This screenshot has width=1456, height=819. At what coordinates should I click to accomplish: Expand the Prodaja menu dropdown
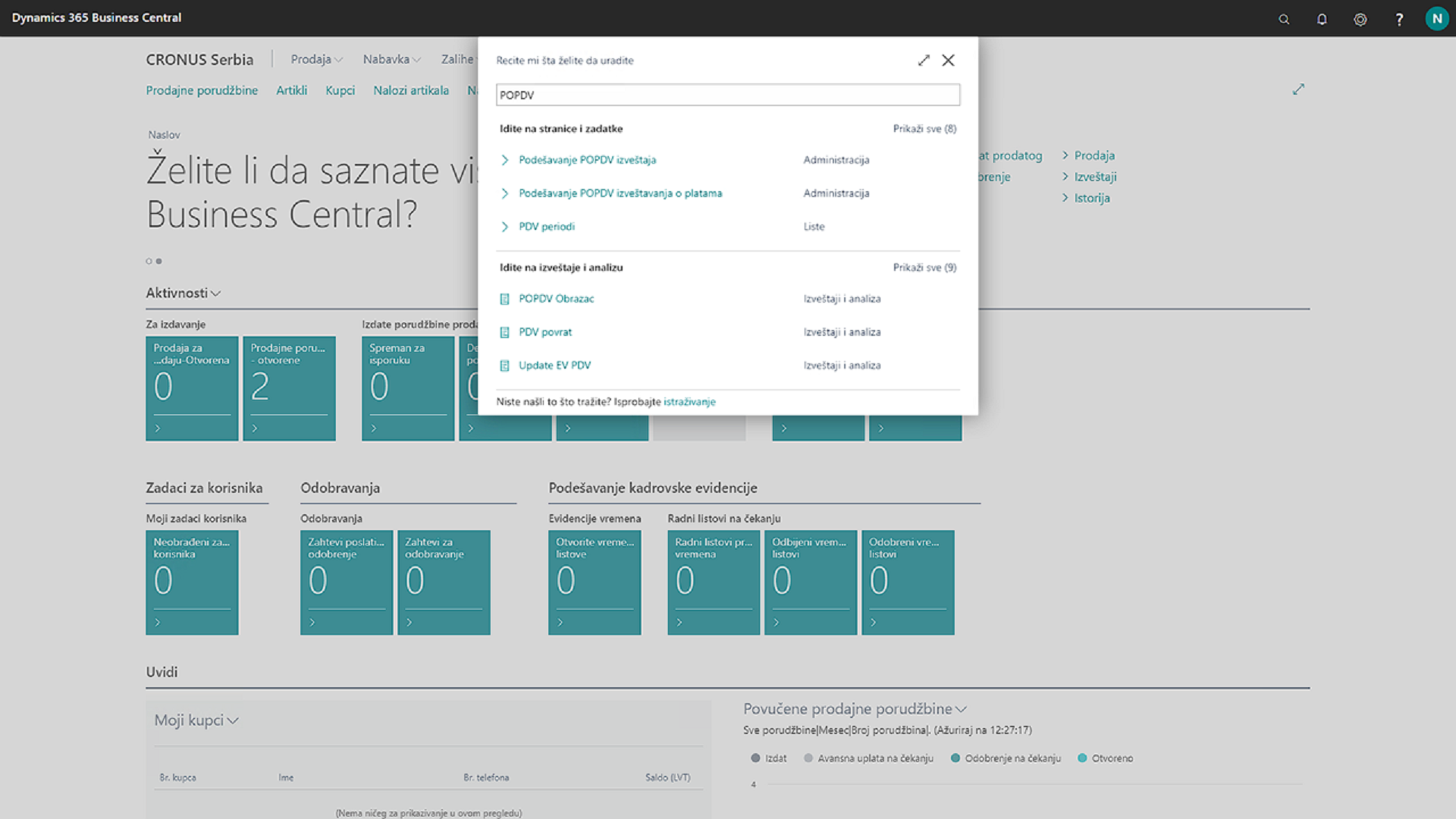pyautogui.click(x=317, y=59)
